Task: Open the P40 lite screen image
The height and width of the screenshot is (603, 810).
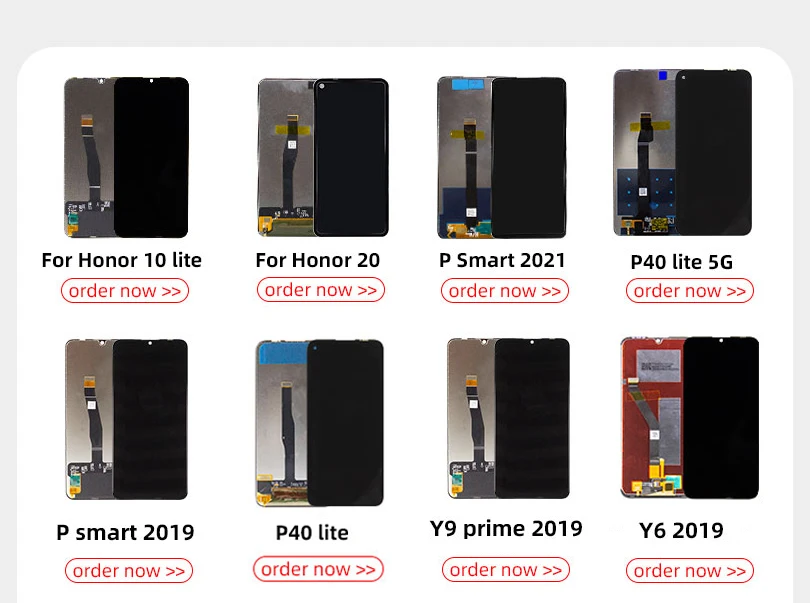Action: tap(320, 423)
